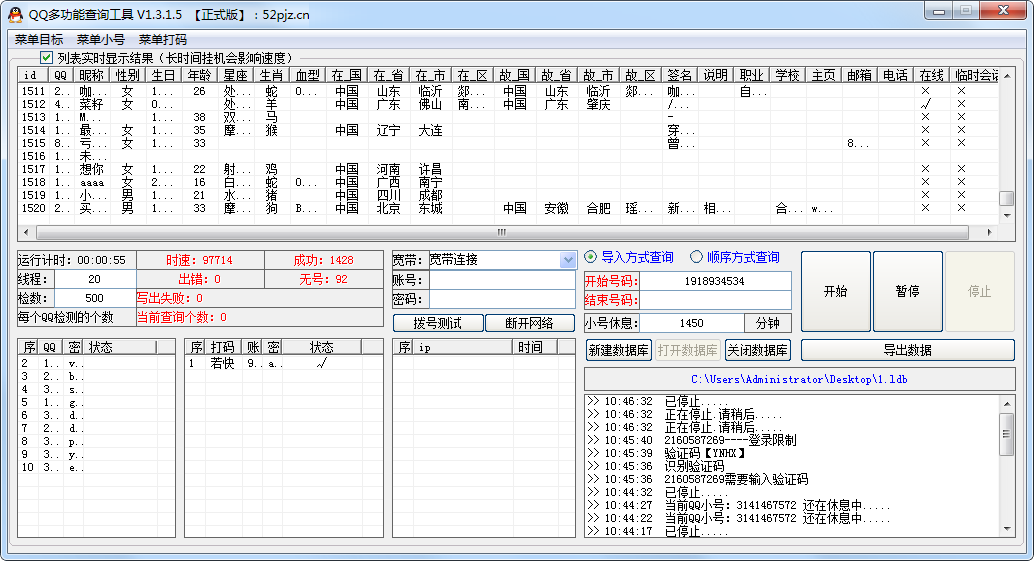Click 断开网络 button
Screen dimensions: 1034x561
(530, 323)
